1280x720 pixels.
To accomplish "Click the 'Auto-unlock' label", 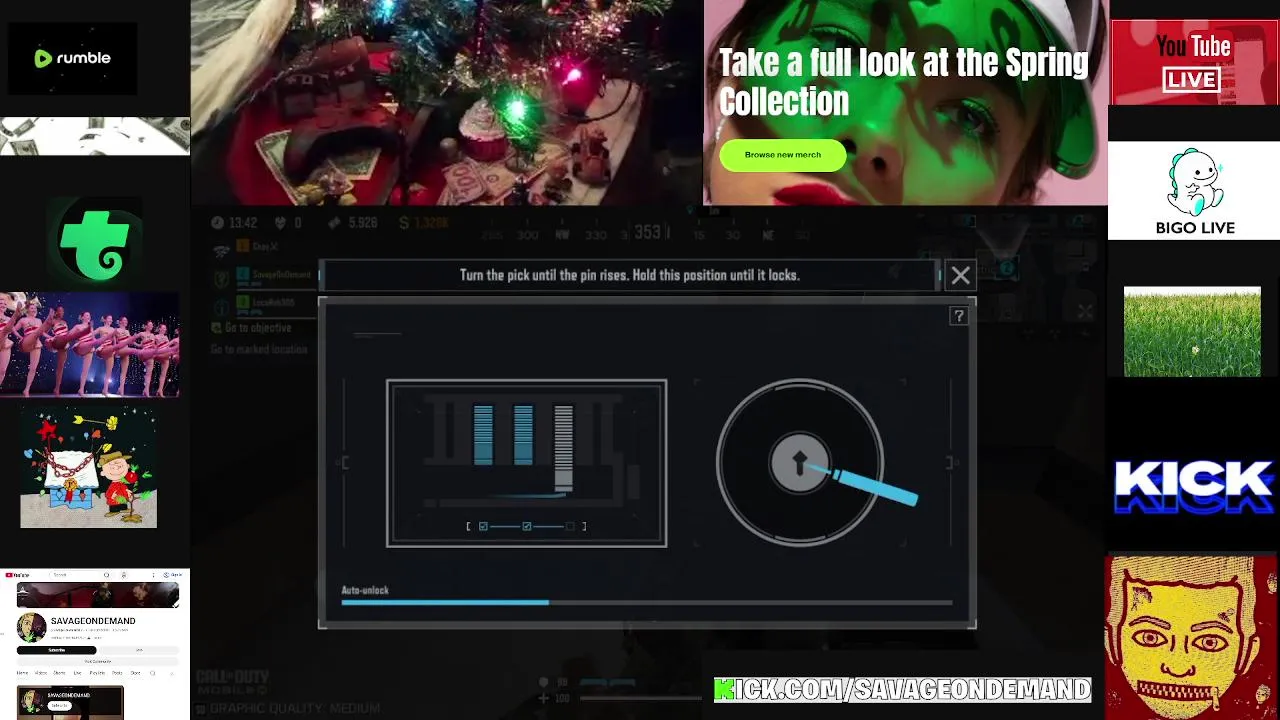I will [x=365, y=590].
